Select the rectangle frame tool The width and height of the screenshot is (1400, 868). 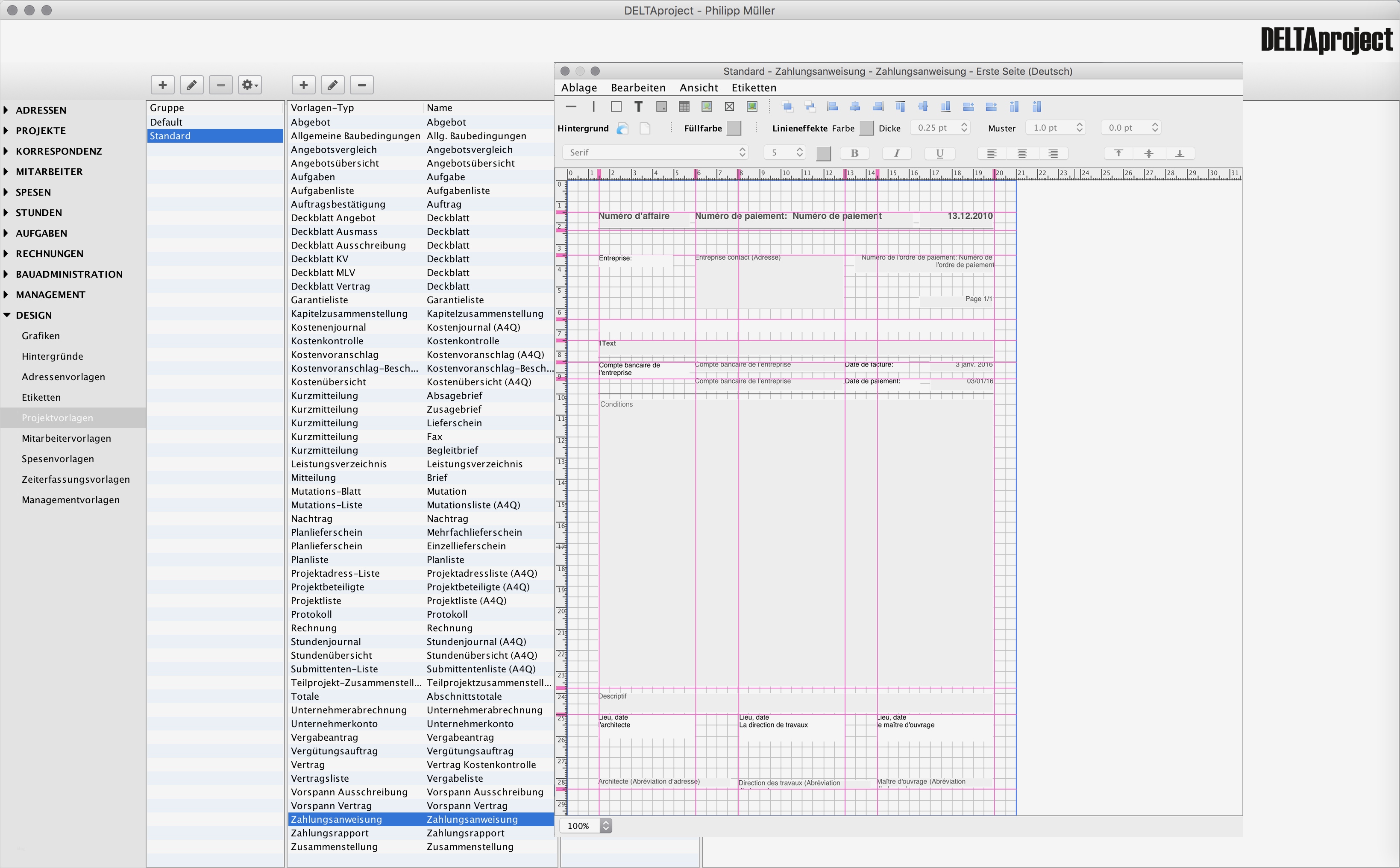point(616,106)
